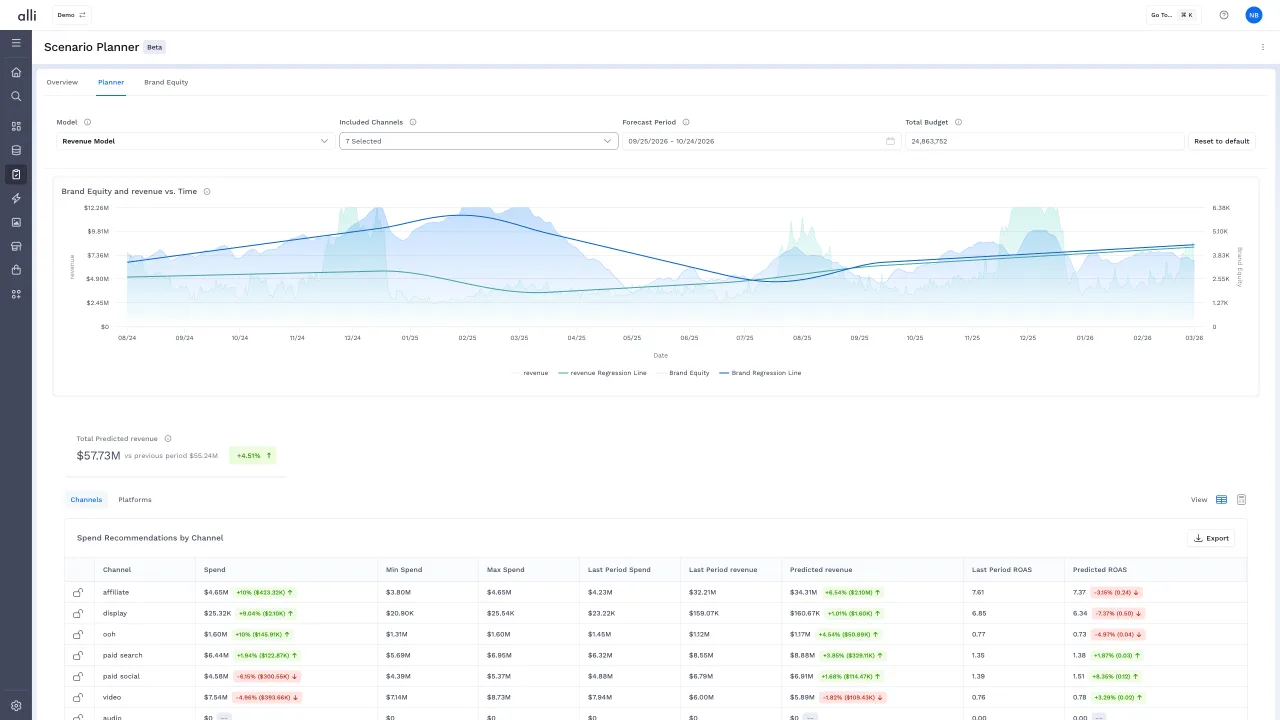The height and width of the screenshot is (720, 1280).
Task: Open the apps-plus icon in the sidebar
Action: [16, 294]
